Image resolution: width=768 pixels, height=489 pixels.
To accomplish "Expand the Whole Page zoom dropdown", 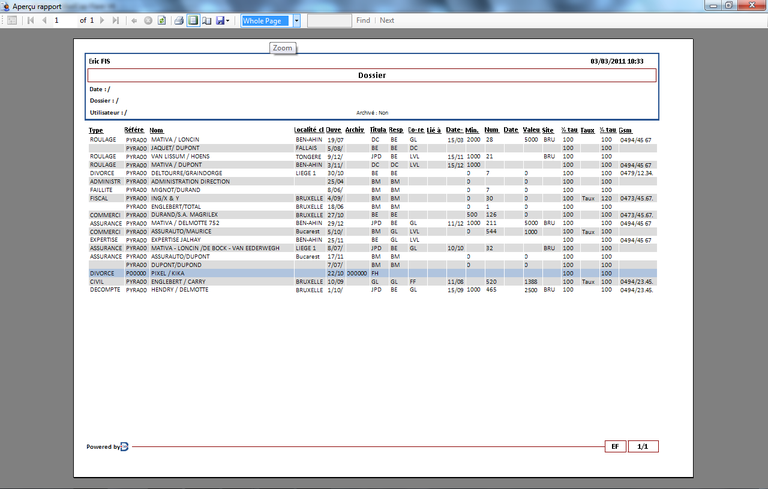I will click(x=296, y=20).
